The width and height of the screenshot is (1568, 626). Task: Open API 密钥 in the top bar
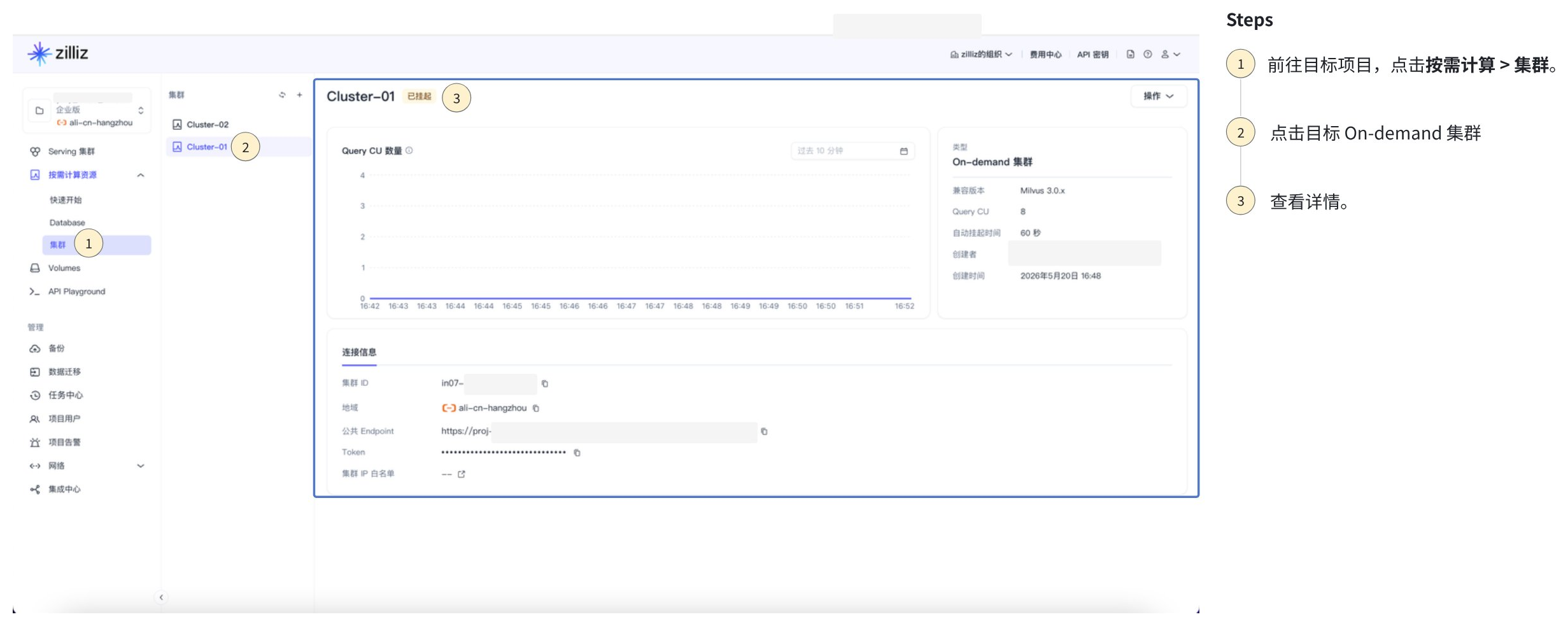[1092, 55]
